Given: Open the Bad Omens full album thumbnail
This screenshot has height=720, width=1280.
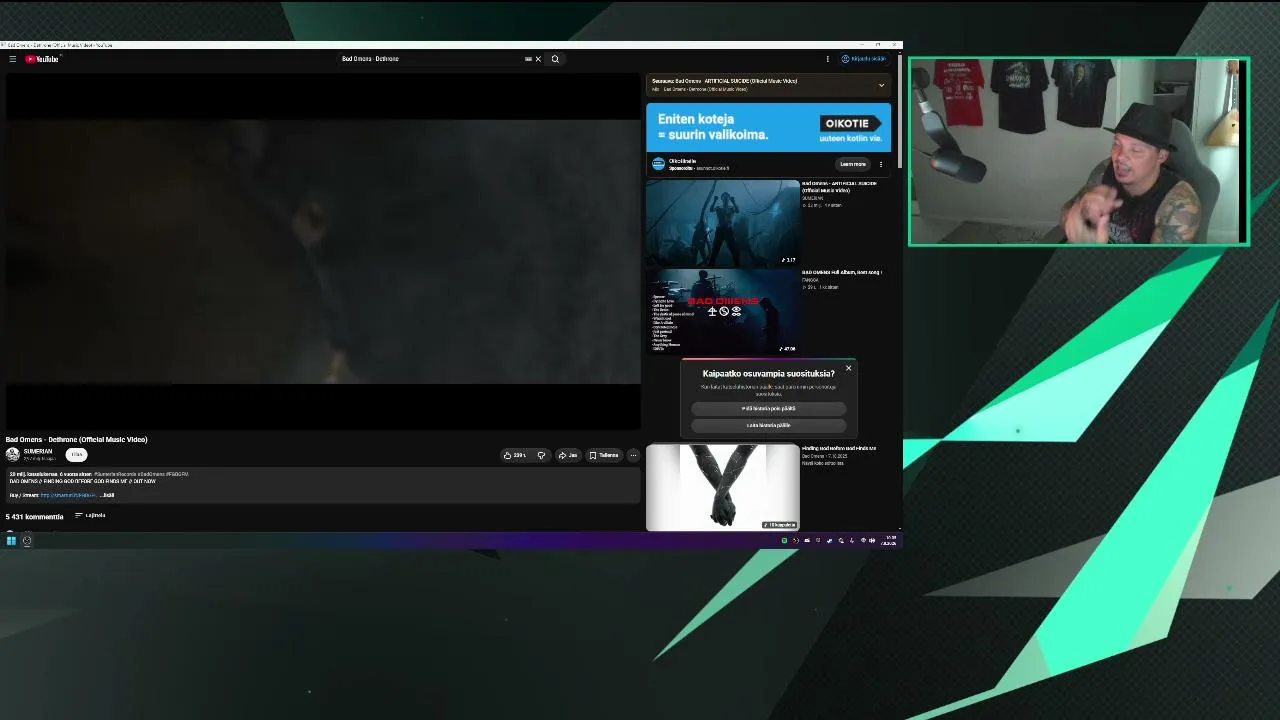Looking at the screenshot, I should (722, 311).
